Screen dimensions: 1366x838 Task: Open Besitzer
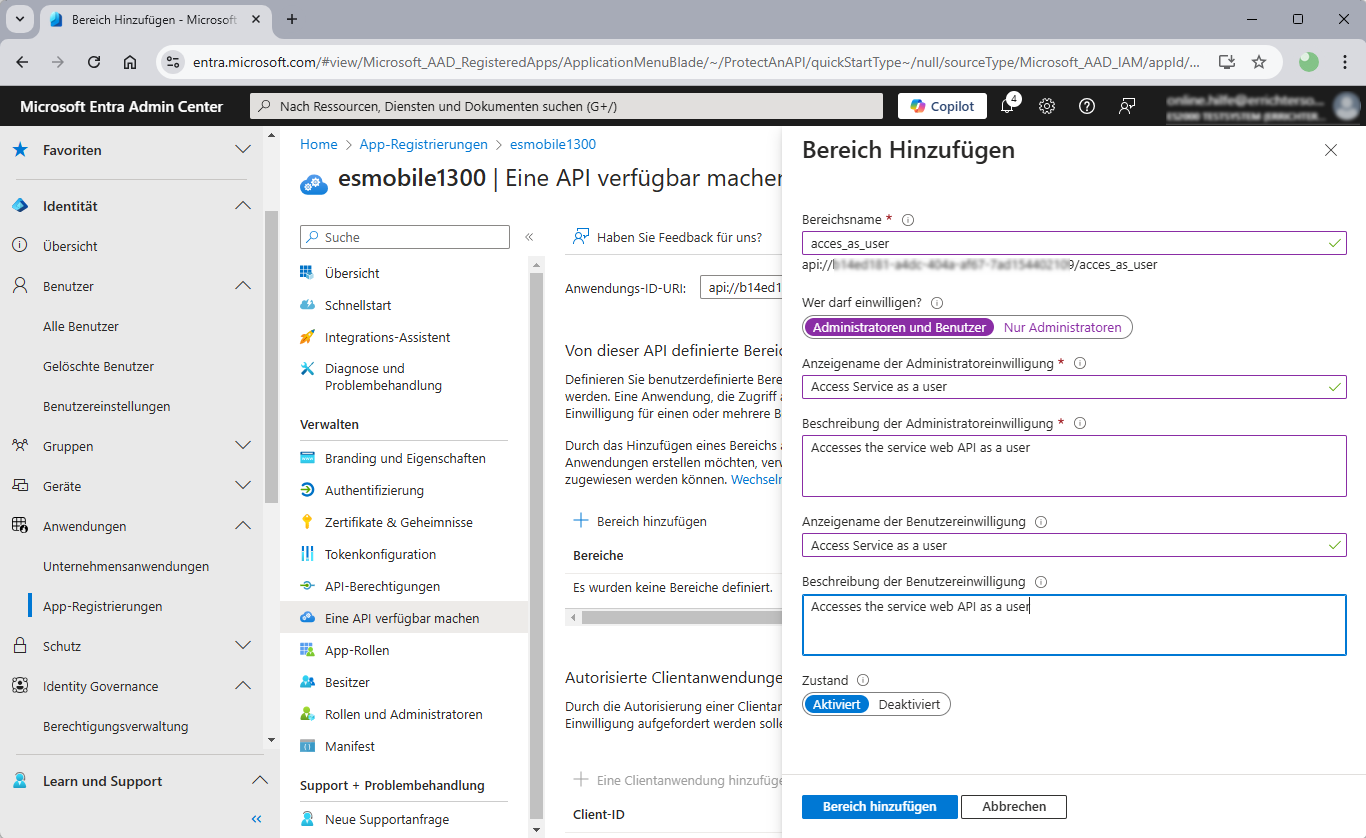pos(347,682)
